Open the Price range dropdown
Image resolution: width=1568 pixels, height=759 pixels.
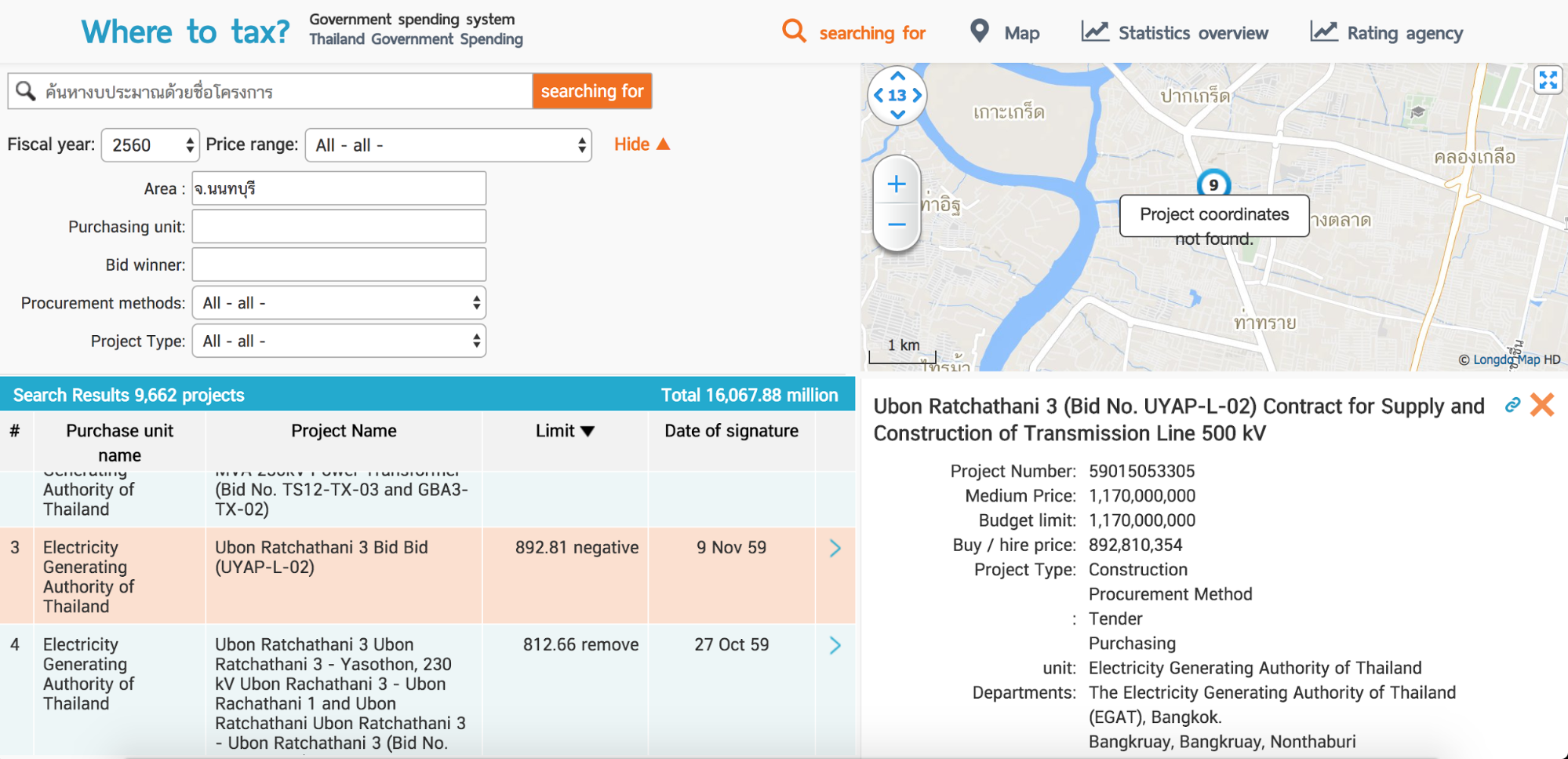[x=448, y=145]
